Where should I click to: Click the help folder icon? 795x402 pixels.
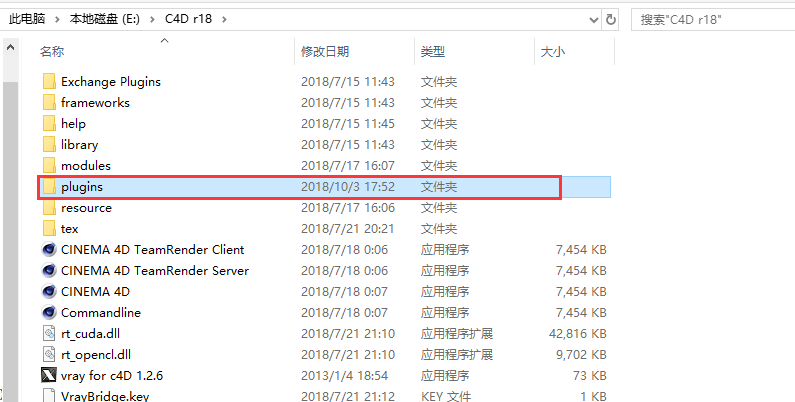49,124
